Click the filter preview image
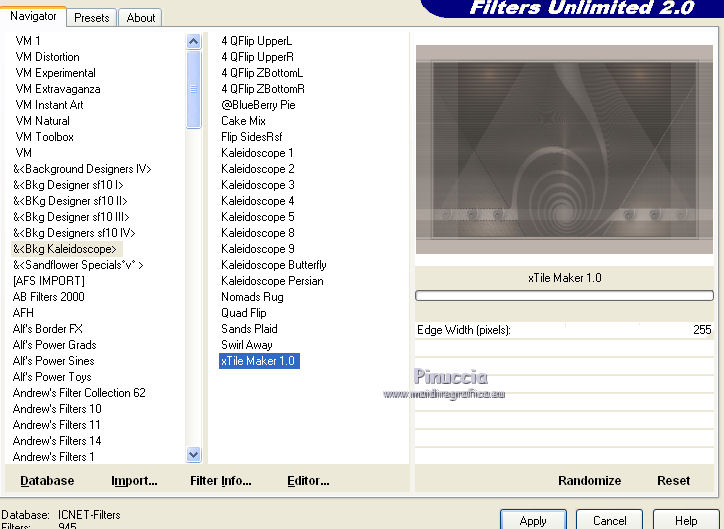The image size is (724, 529). tap(564, 149)
